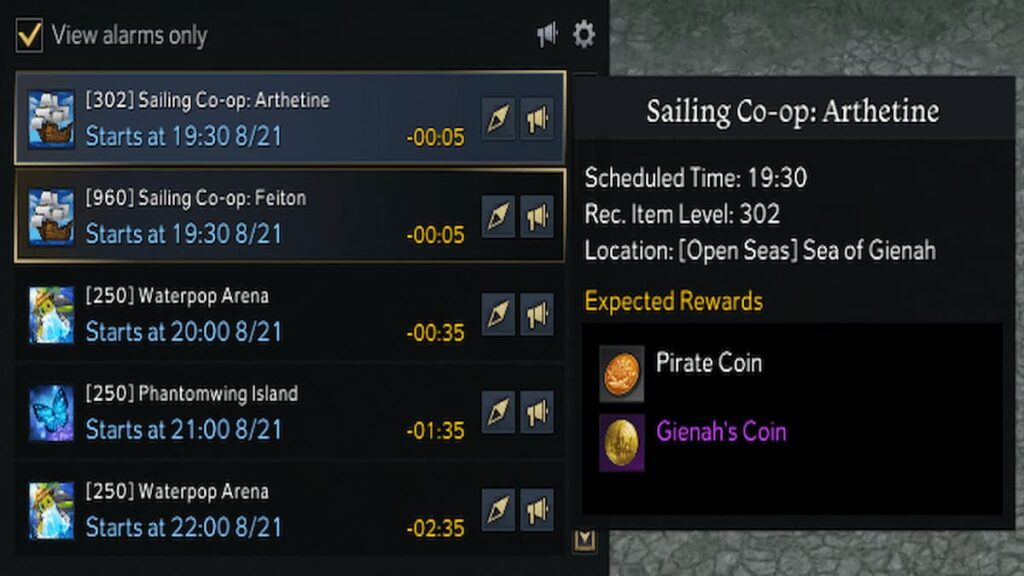Click compass icon for Sailing Co-op: Arthetine

498,120
